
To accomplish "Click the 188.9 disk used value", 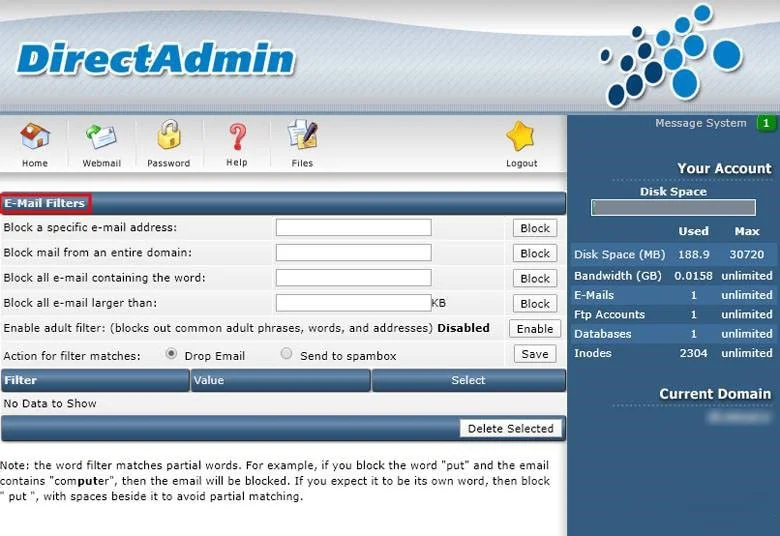I will point(693,254).
